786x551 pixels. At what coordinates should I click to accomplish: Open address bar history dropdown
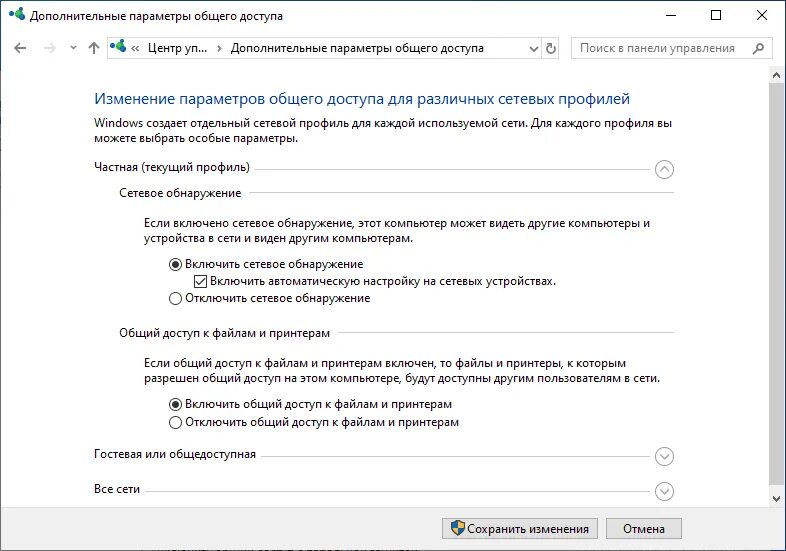coord(534,49)
